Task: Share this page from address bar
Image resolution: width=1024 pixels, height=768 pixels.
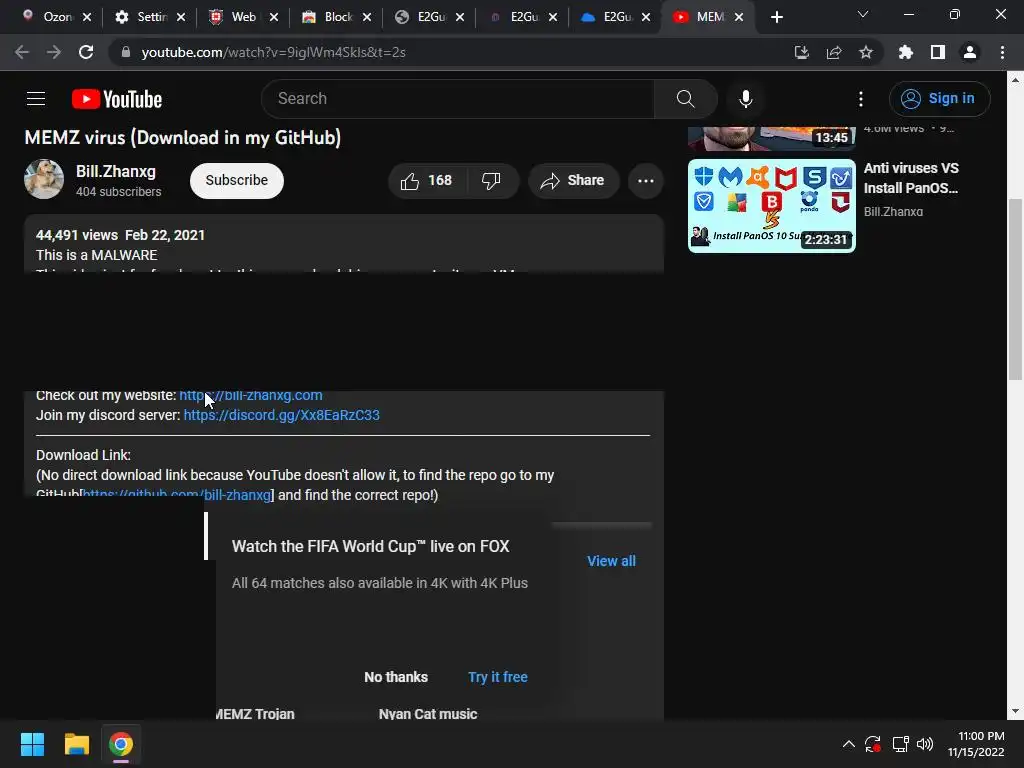Action: (x=833, y=52)
